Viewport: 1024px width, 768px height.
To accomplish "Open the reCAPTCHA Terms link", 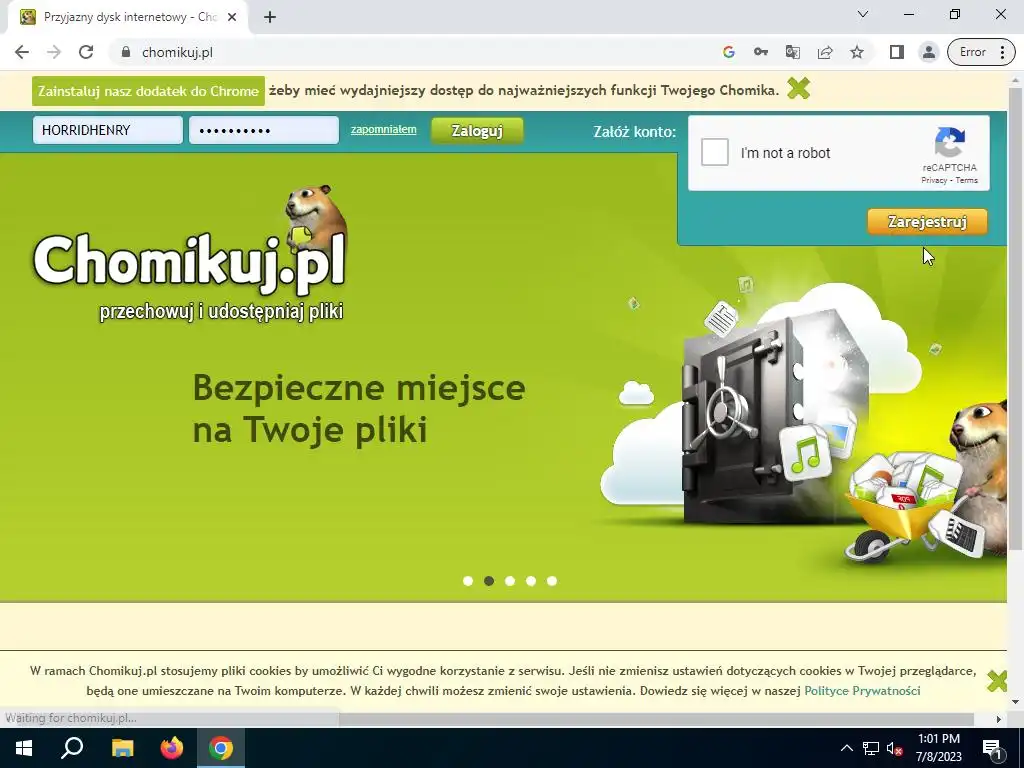I will pyautogui.click(x=967, y=180).
